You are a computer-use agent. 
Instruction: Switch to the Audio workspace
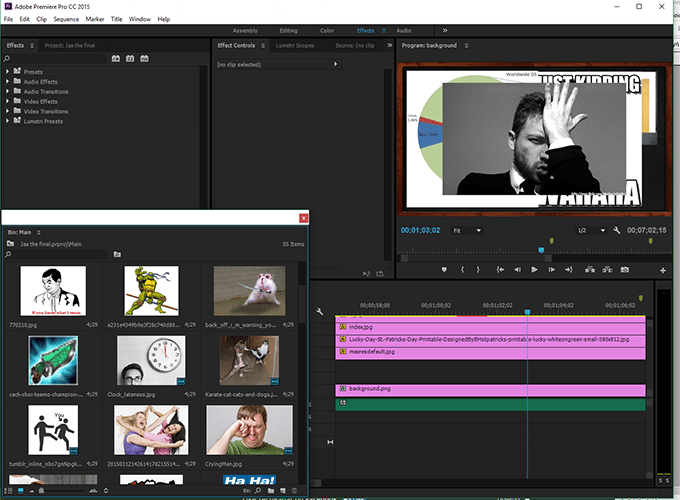coord(403,30)
